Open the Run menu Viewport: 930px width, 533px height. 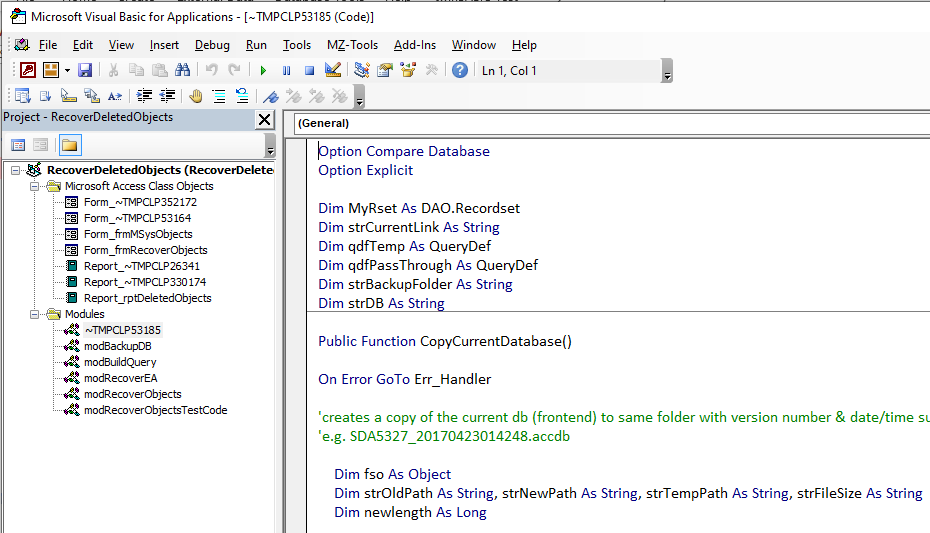tap(256, 45)
